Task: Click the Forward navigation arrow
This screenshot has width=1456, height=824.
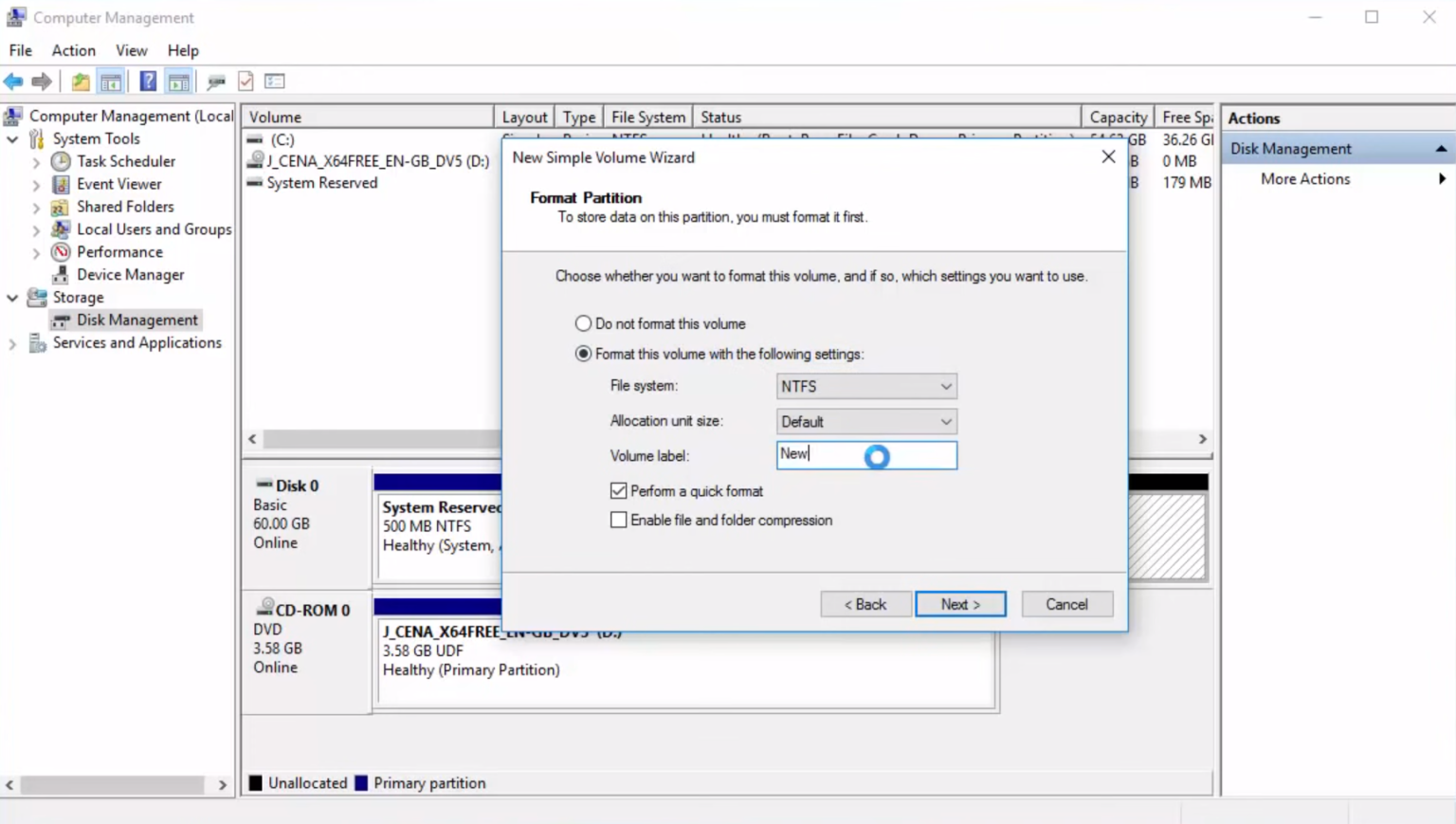Action: [43, 81]
